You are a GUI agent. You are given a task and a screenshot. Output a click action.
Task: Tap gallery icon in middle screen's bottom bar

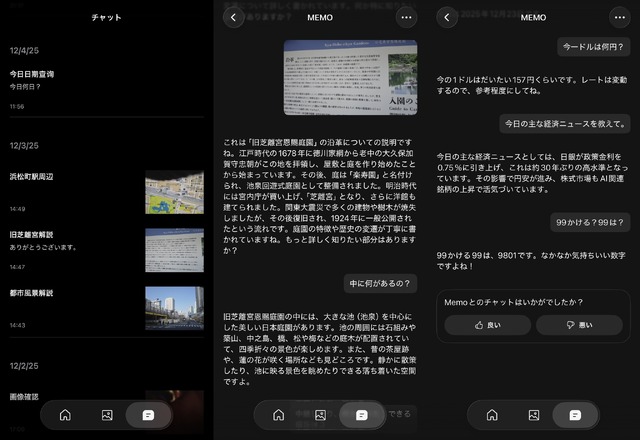(x=320, y=414)
